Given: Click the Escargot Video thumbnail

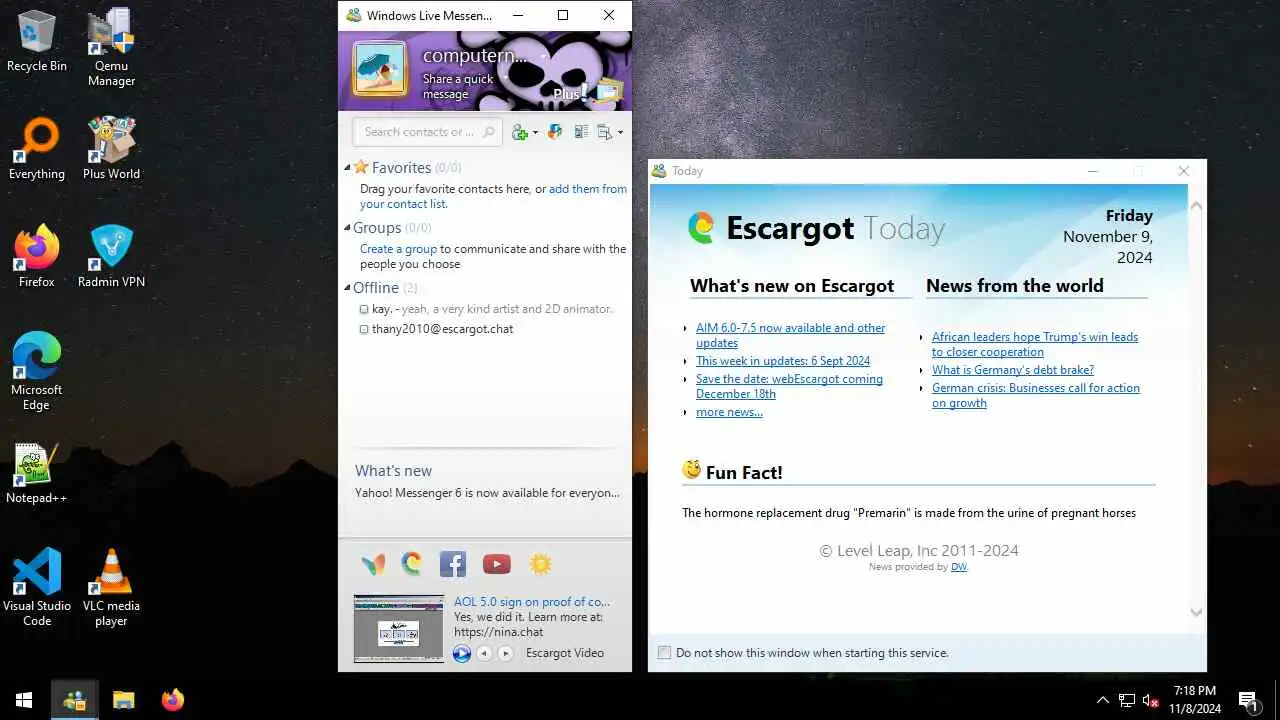Looking at the screenshot, I should pyautogui.click(x=398, y=629).
